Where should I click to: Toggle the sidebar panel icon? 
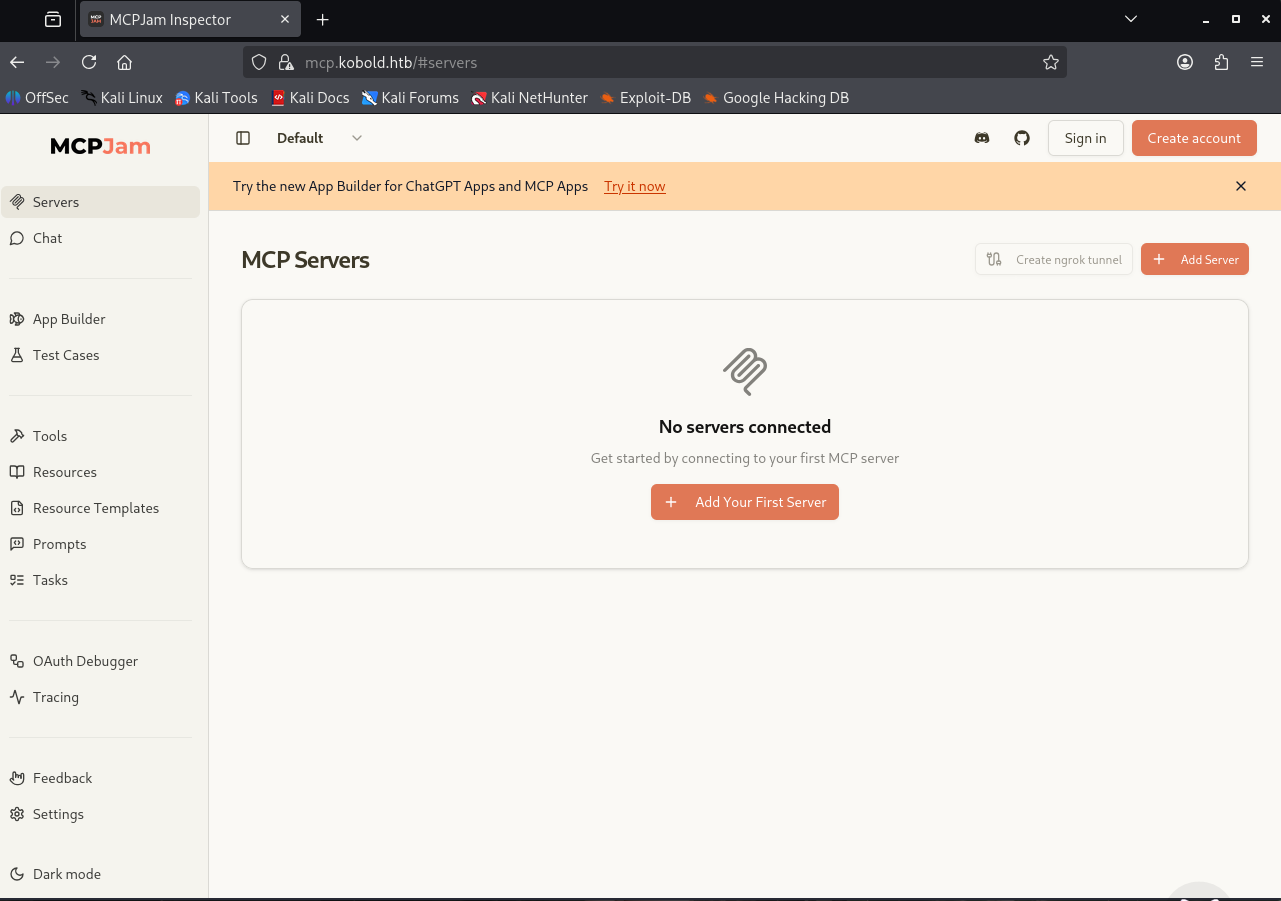(x=243, y=138)
